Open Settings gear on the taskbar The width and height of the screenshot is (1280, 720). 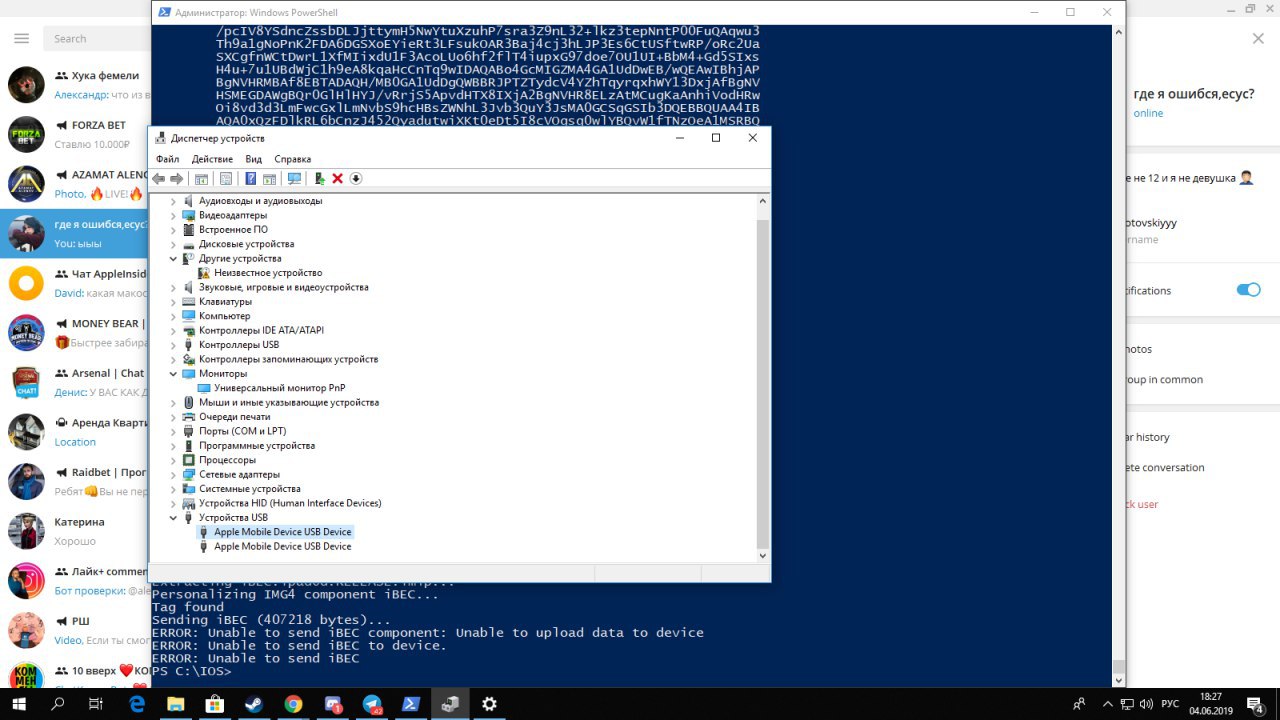click(x=489, y=704)
